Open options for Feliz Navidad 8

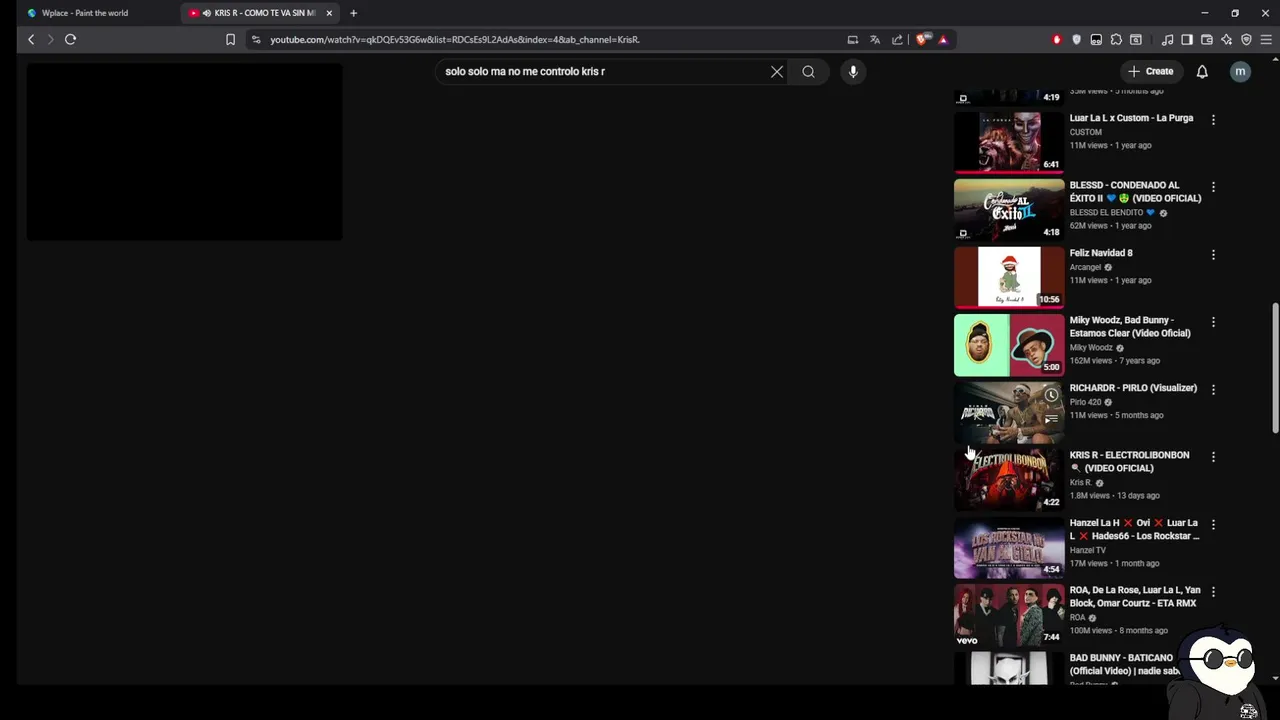coord(1213,255)
